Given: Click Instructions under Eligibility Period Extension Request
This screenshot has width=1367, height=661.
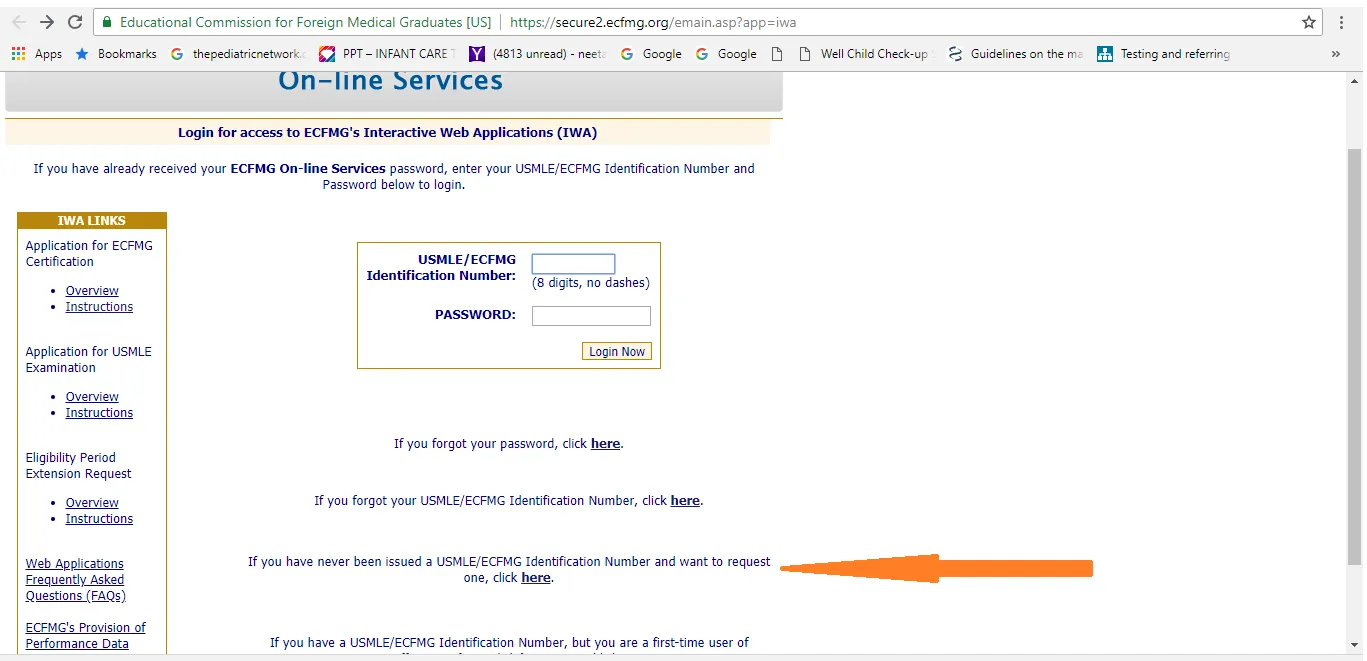Looking at the screenshot, I should (x=99, y=518).
